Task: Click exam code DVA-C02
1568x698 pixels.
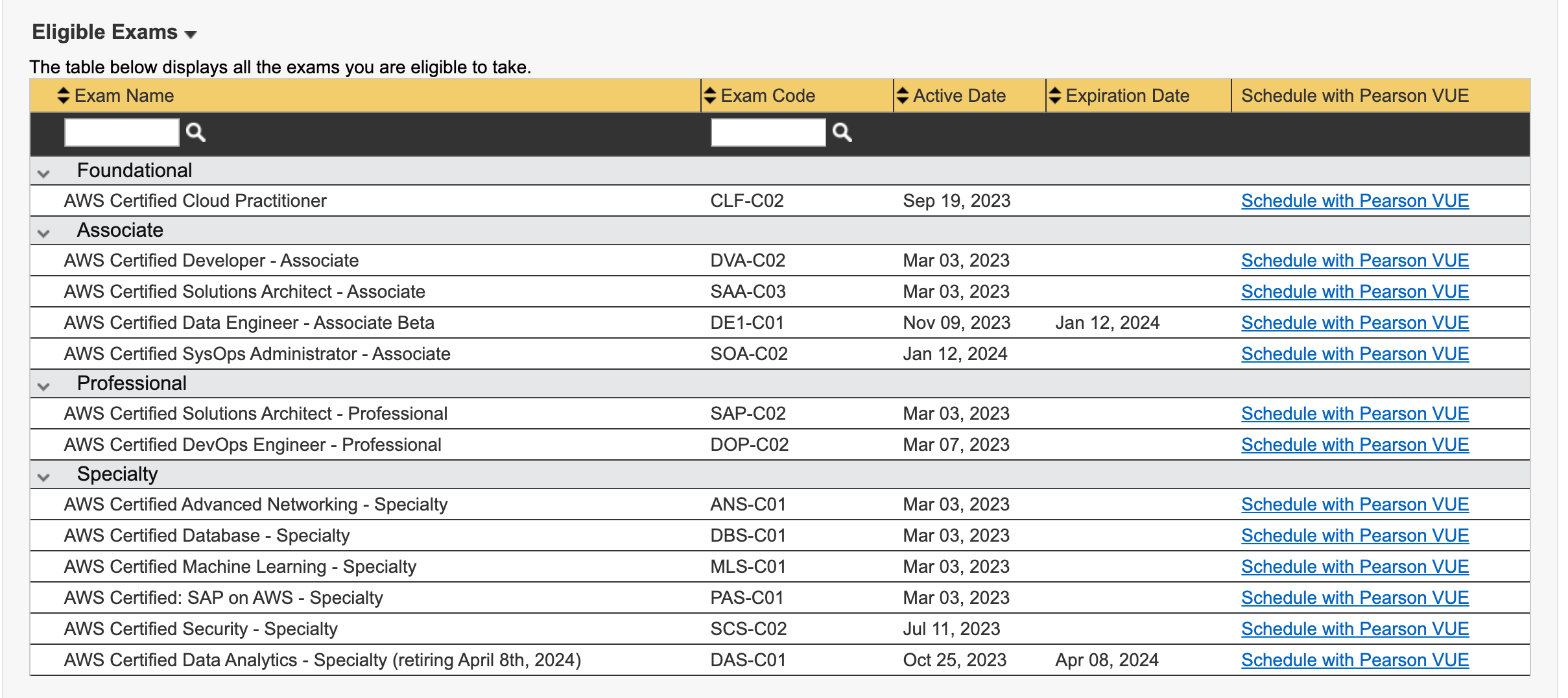Action: pyautogui.click(x=748, y=261)
